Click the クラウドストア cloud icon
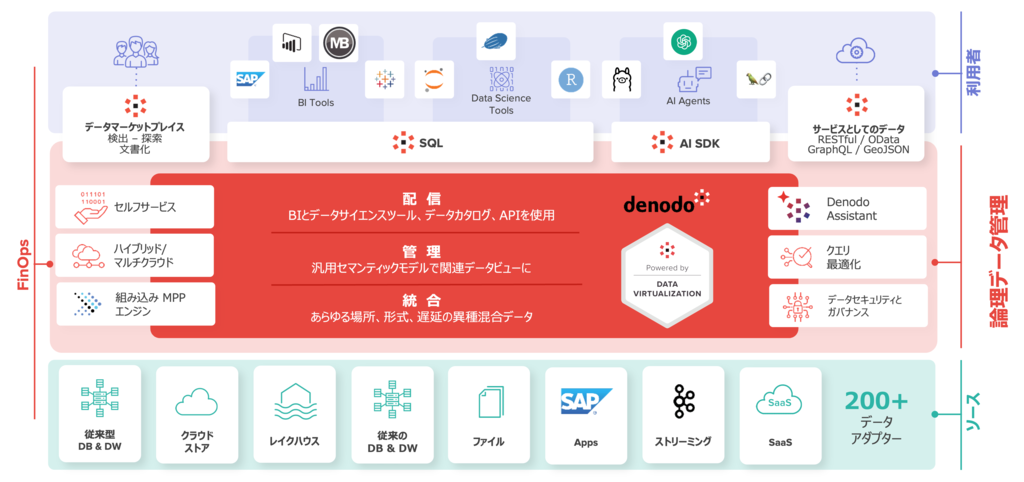The width and height of the screenshot is (1024, 482). (x=197, y=402)
